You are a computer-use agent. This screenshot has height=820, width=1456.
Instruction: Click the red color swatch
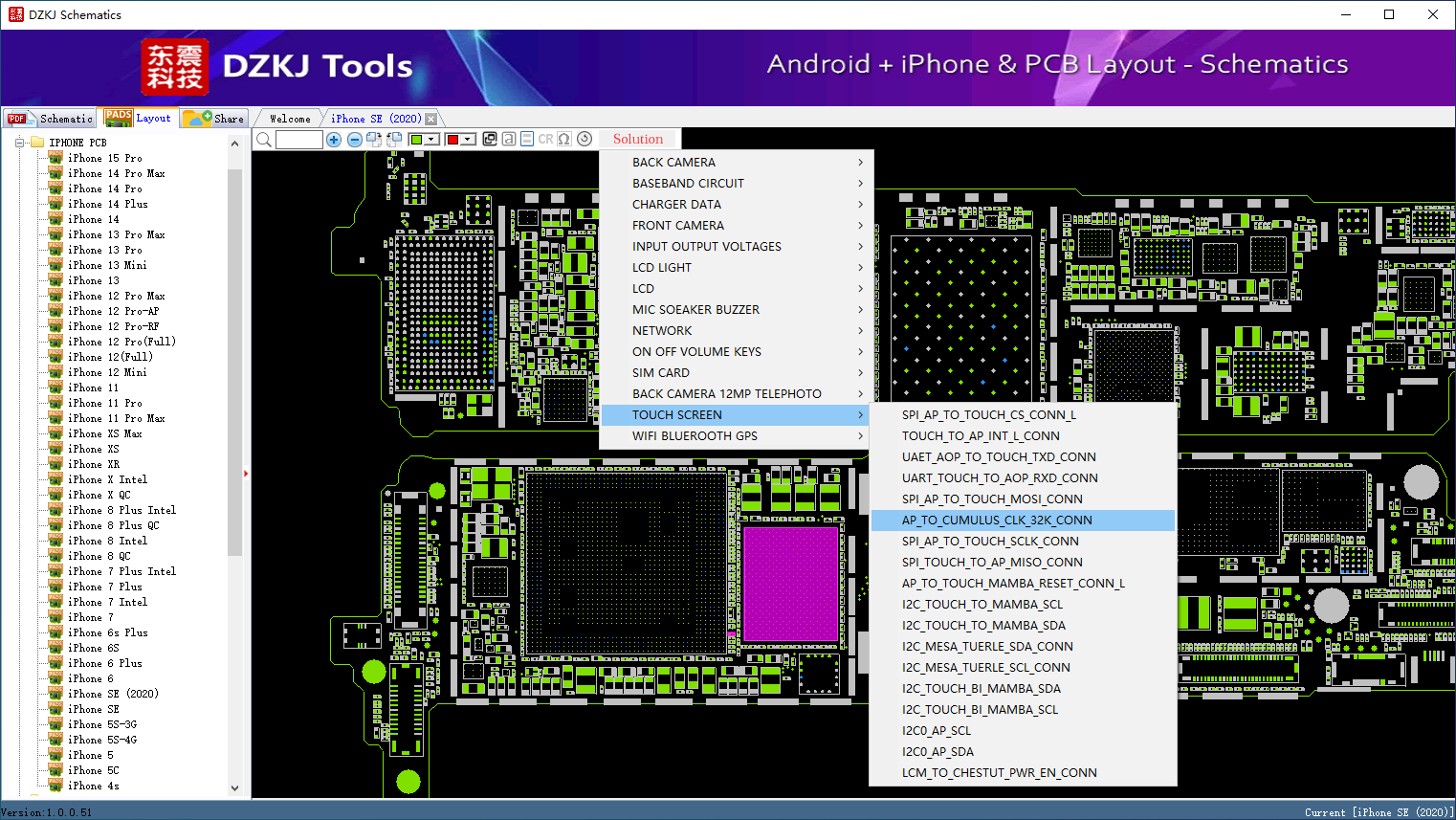[453, 140]
